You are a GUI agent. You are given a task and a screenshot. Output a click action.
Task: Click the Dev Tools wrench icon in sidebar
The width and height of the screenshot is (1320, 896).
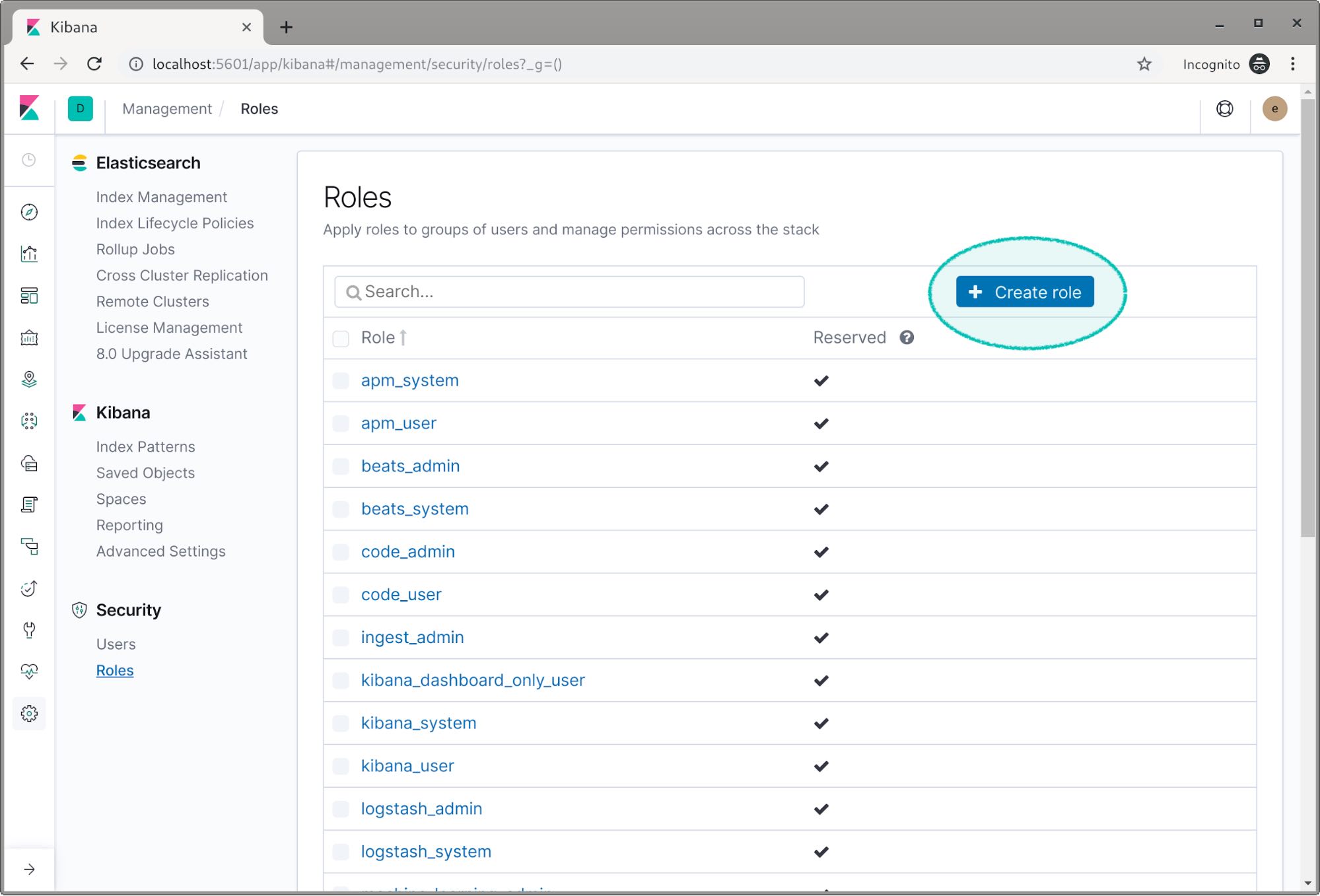point(30,630)
